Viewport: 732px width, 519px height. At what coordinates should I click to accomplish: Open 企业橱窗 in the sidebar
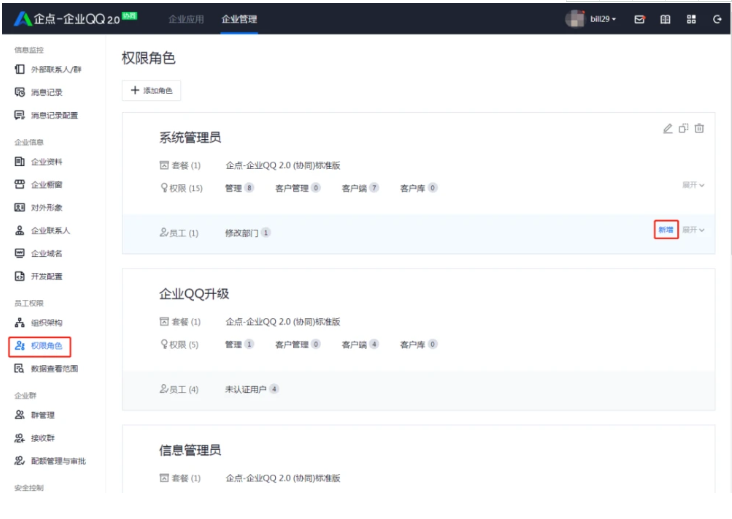tap(38, 185)
